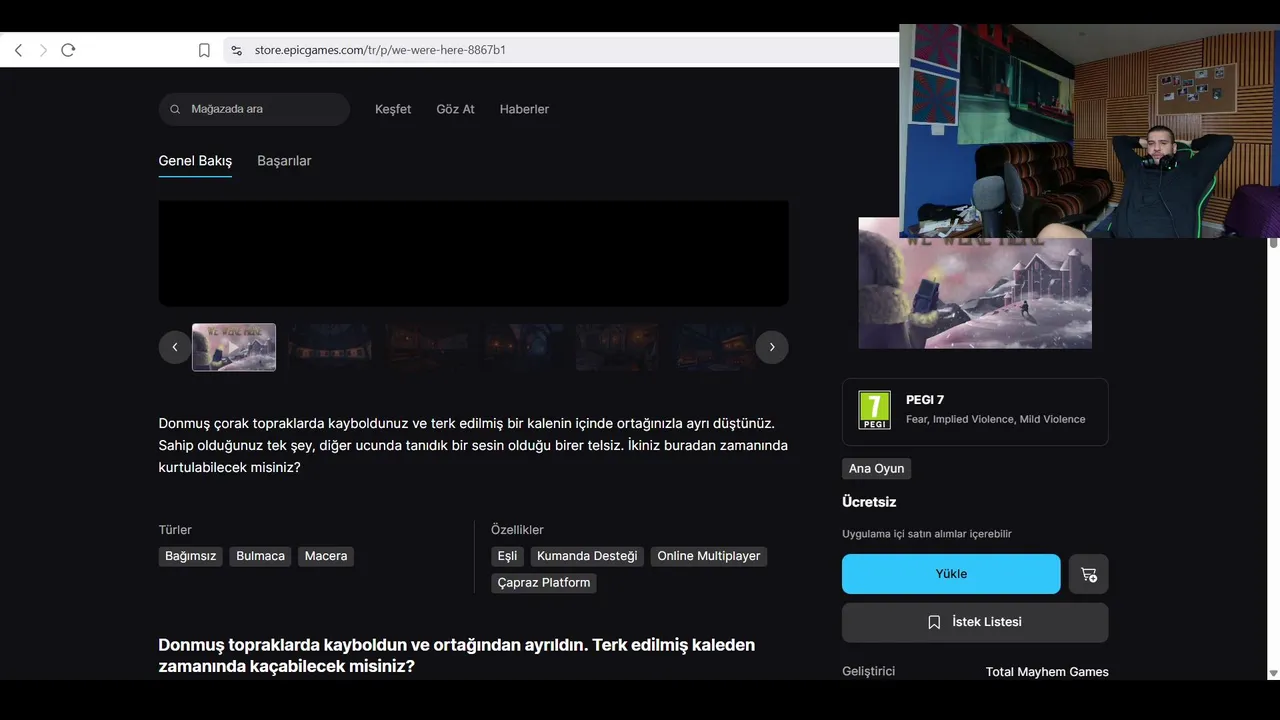Click the Total Mayhem Games developer link
The height and width of the screenshot is (720, 1280).
pos(1047,672)
